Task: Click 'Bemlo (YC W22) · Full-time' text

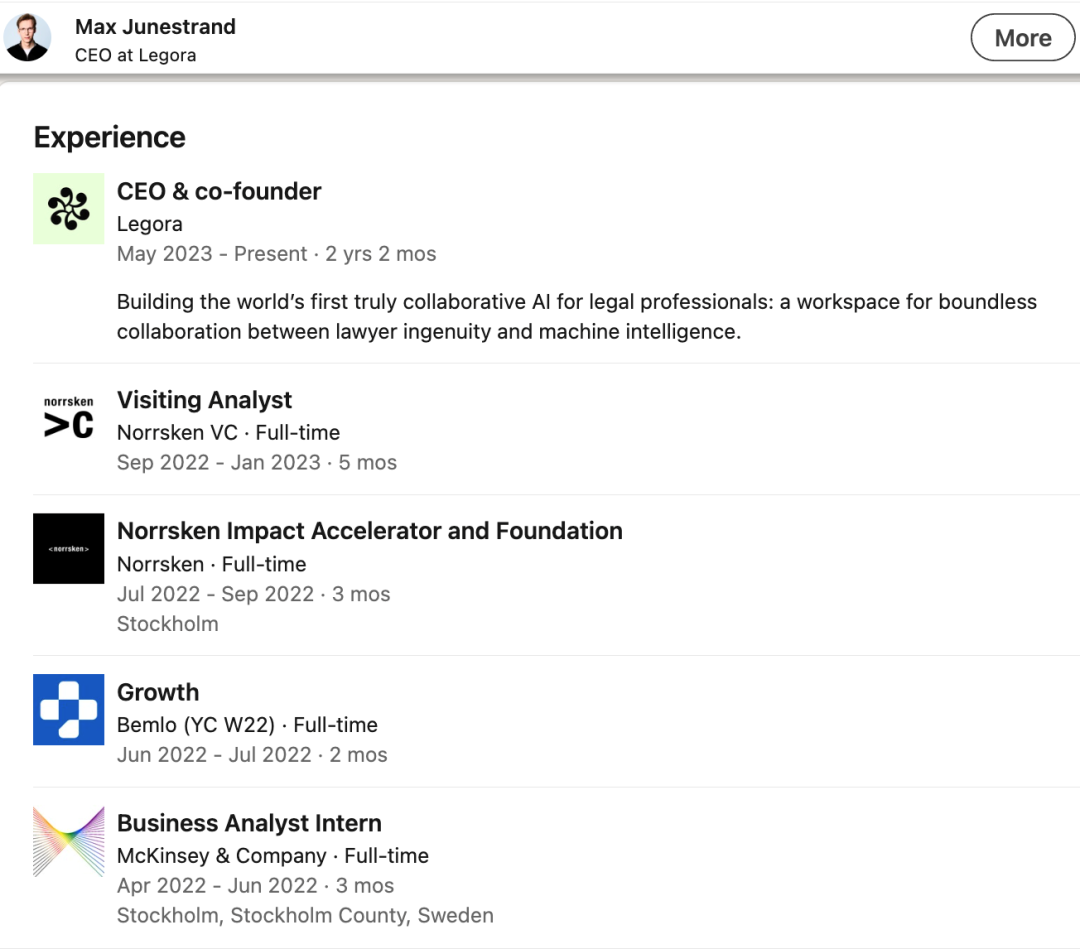Action: (x=247, y=725)
